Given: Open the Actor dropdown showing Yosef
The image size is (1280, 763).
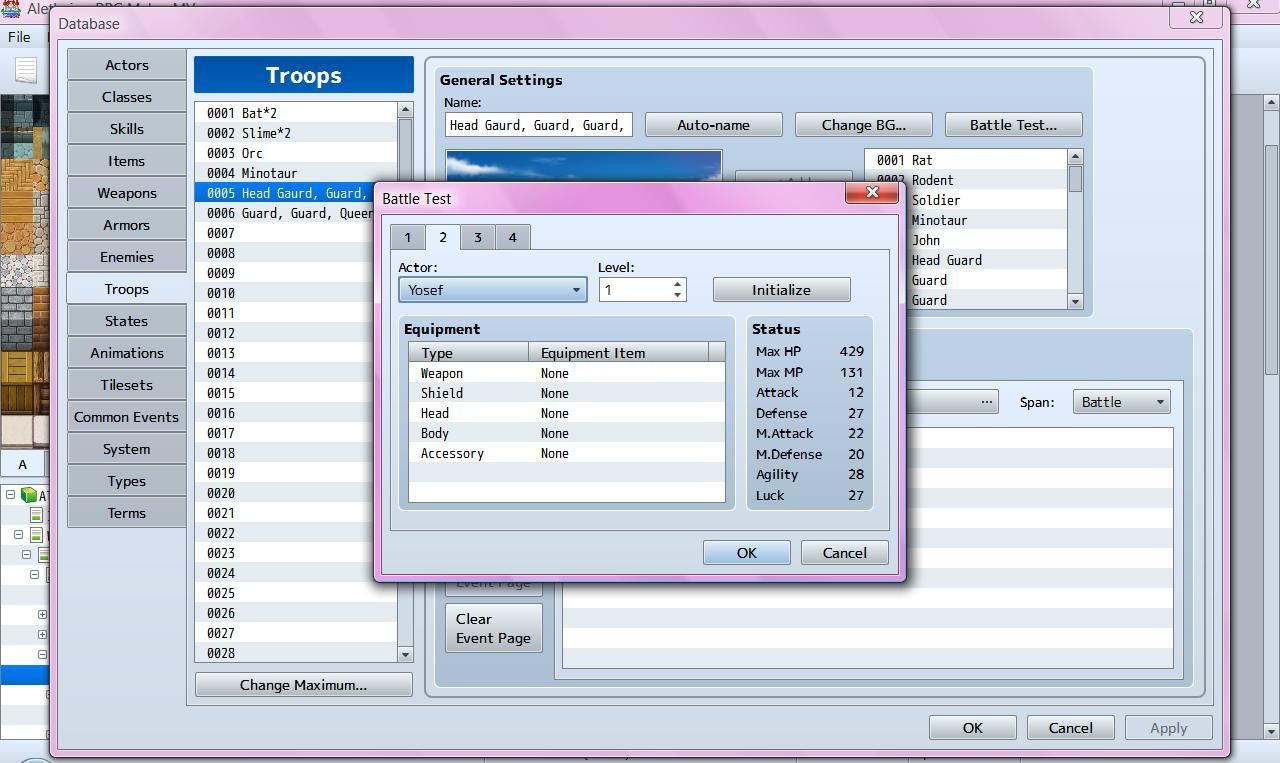Looking at the screenshot, I should (x=492, y=290).
